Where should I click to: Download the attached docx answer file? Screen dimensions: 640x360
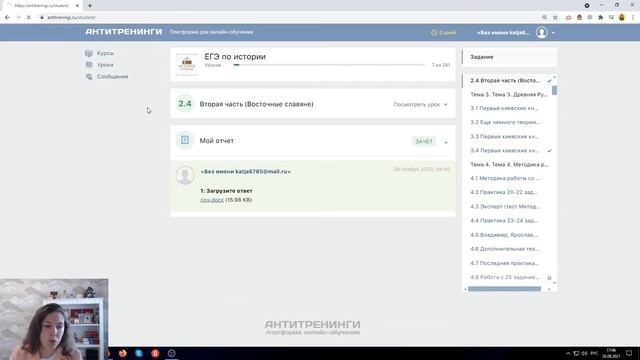[x=212, y=200]
